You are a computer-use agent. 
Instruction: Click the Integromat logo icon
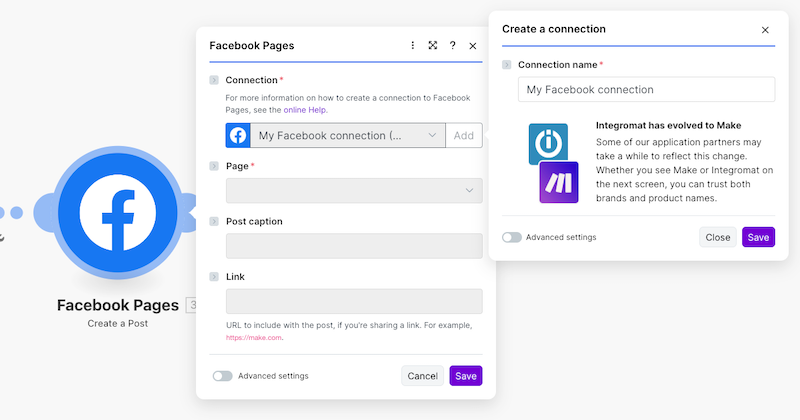pos(548,144)
